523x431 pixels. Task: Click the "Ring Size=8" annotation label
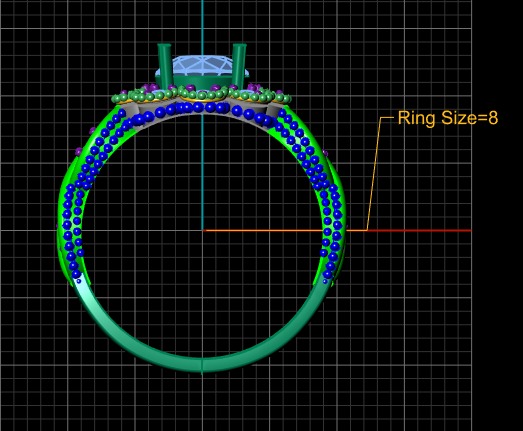click(448, 118)
